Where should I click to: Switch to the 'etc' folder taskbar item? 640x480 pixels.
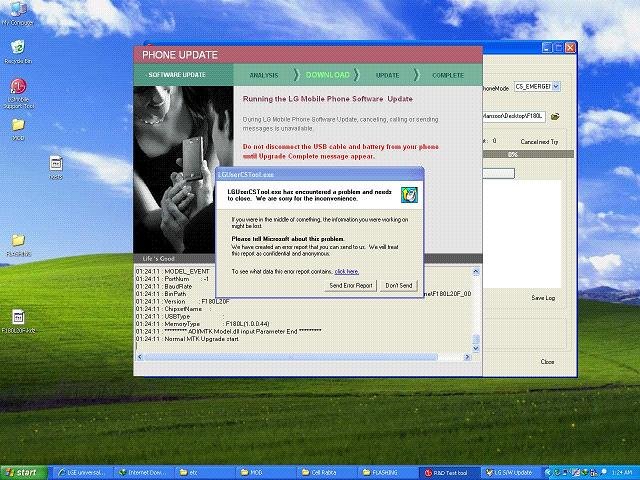point(205,473)
